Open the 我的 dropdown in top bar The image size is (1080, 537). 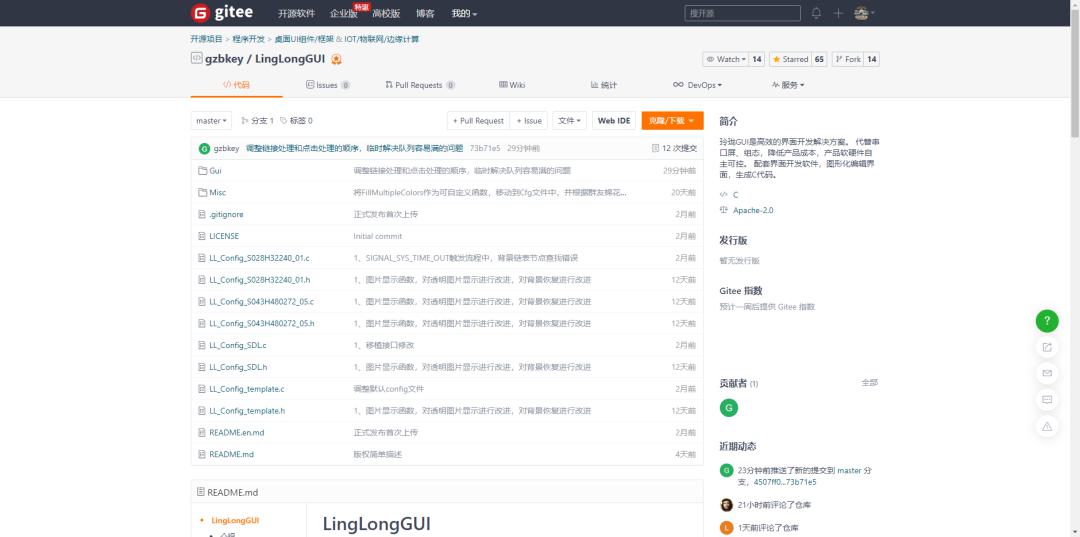tap(464, 14)
